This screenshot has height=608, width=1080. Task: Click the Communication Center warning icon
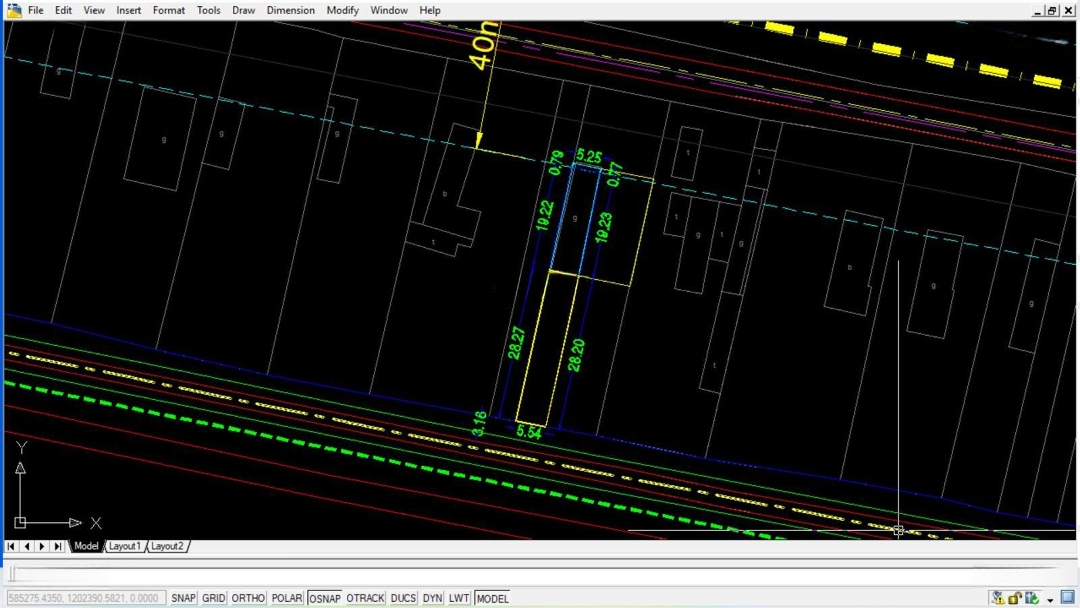click(x=998, y=598)
